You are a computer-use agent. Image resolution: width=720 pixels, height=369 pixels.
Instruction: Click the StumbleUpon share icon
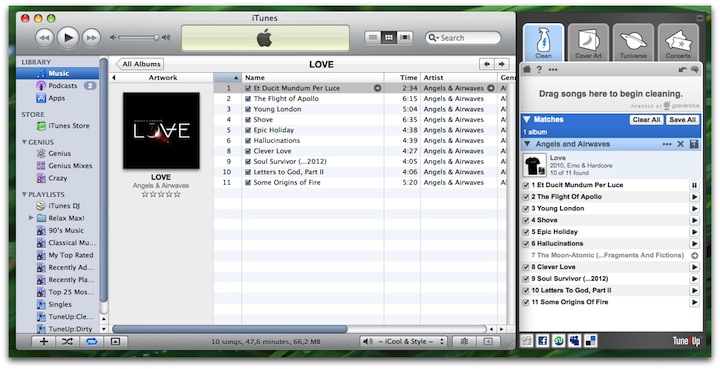(558, 341)
